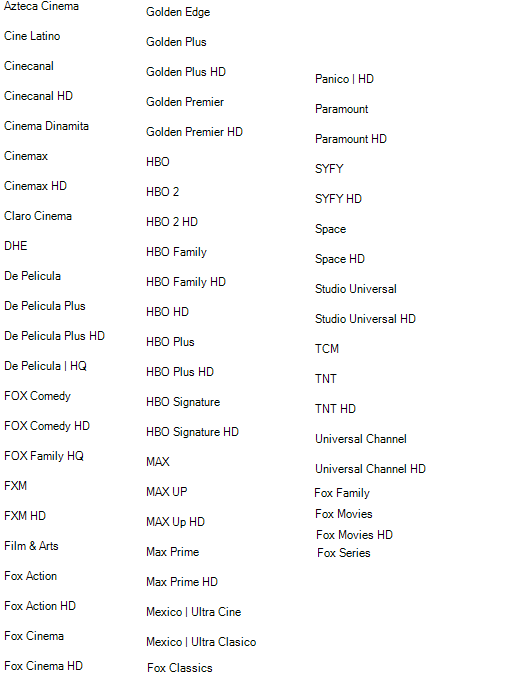Open the Golden Premier HD channel
Image resolution: width=515 pixels, height=699 pixels.
(x=194, y=132)
